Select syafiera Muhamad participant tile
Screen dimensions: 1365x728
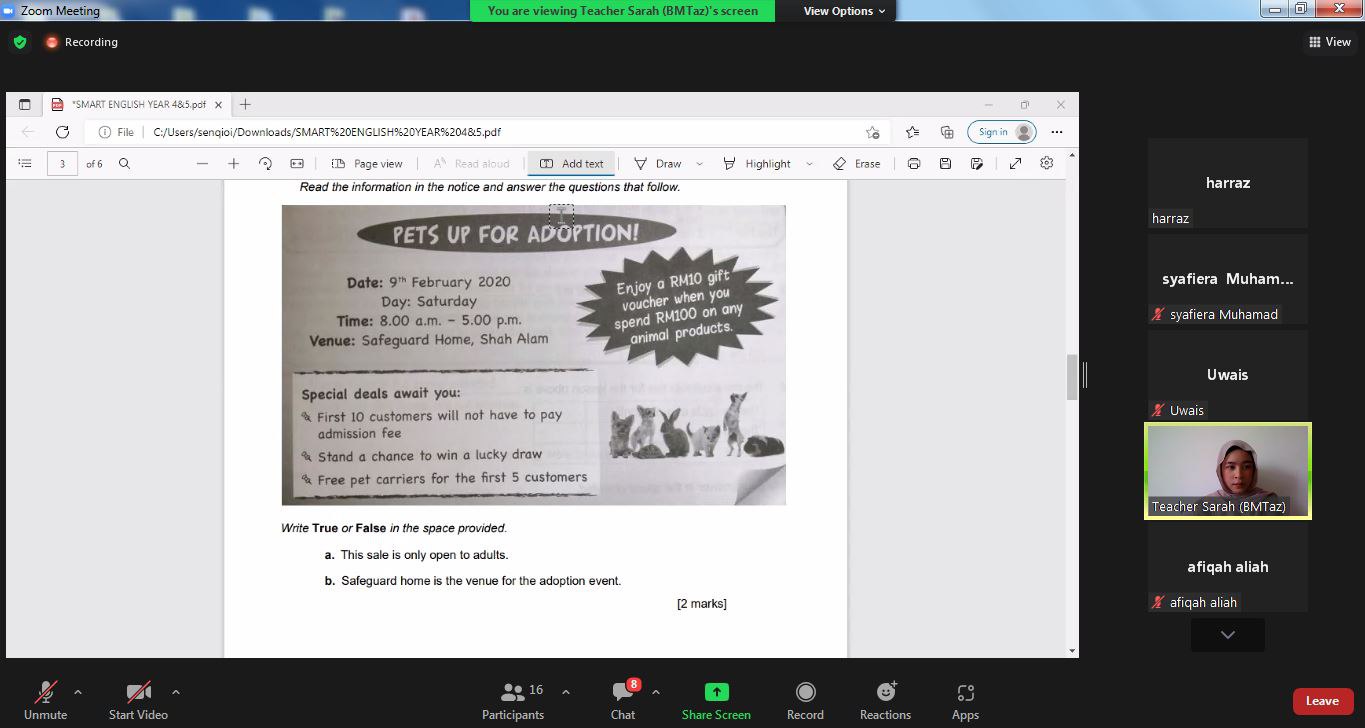1228,279
